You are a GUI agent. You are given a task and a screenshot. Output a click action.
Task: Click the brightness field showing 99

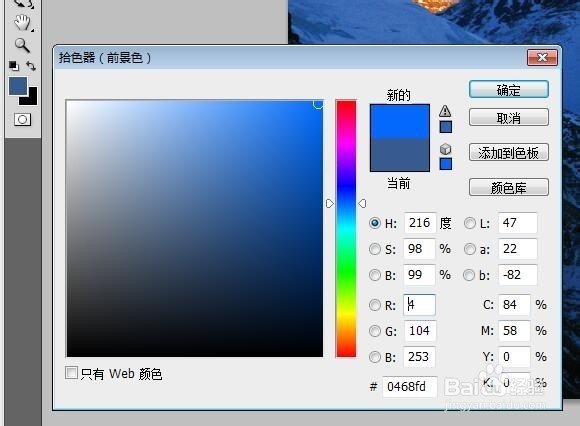coord(419,275)
